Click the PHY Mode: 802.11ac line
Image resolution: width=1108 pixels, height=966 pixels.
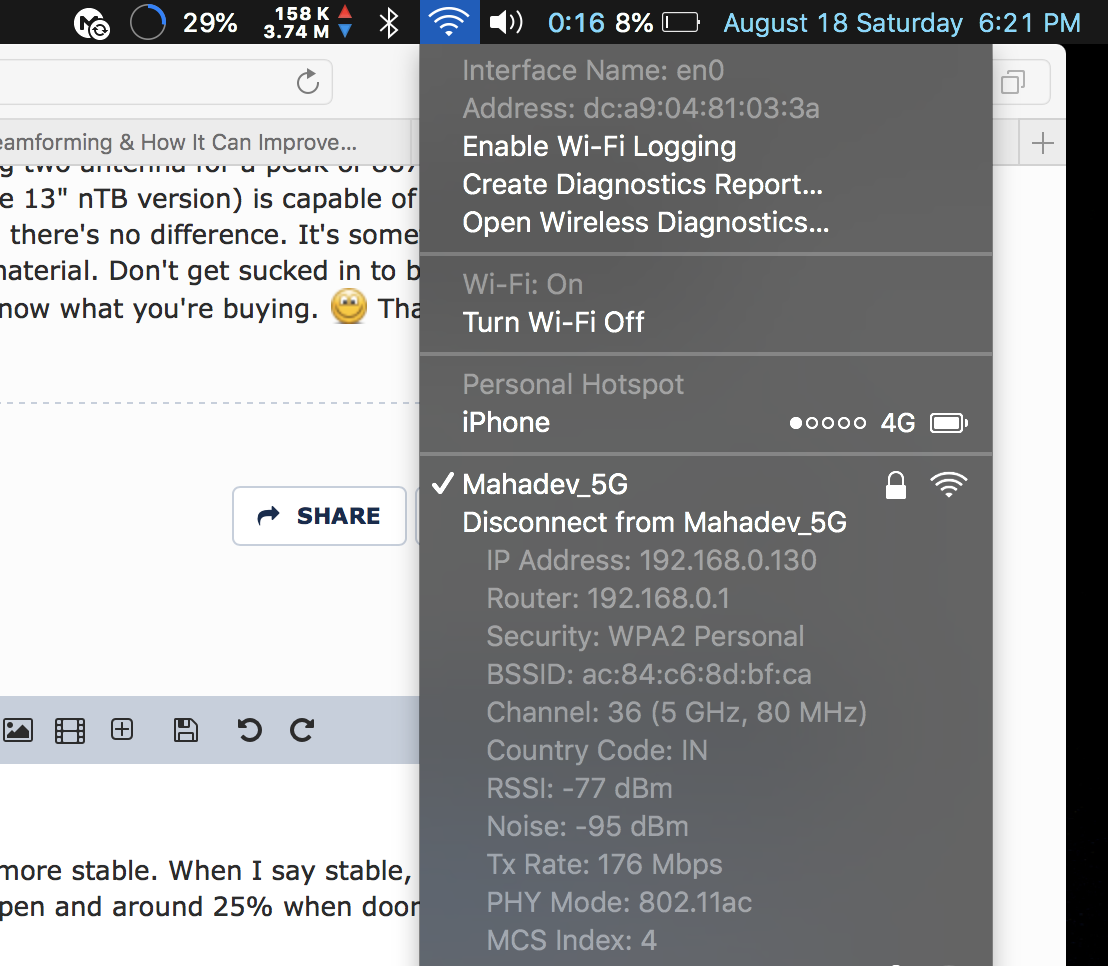[619, 902]
